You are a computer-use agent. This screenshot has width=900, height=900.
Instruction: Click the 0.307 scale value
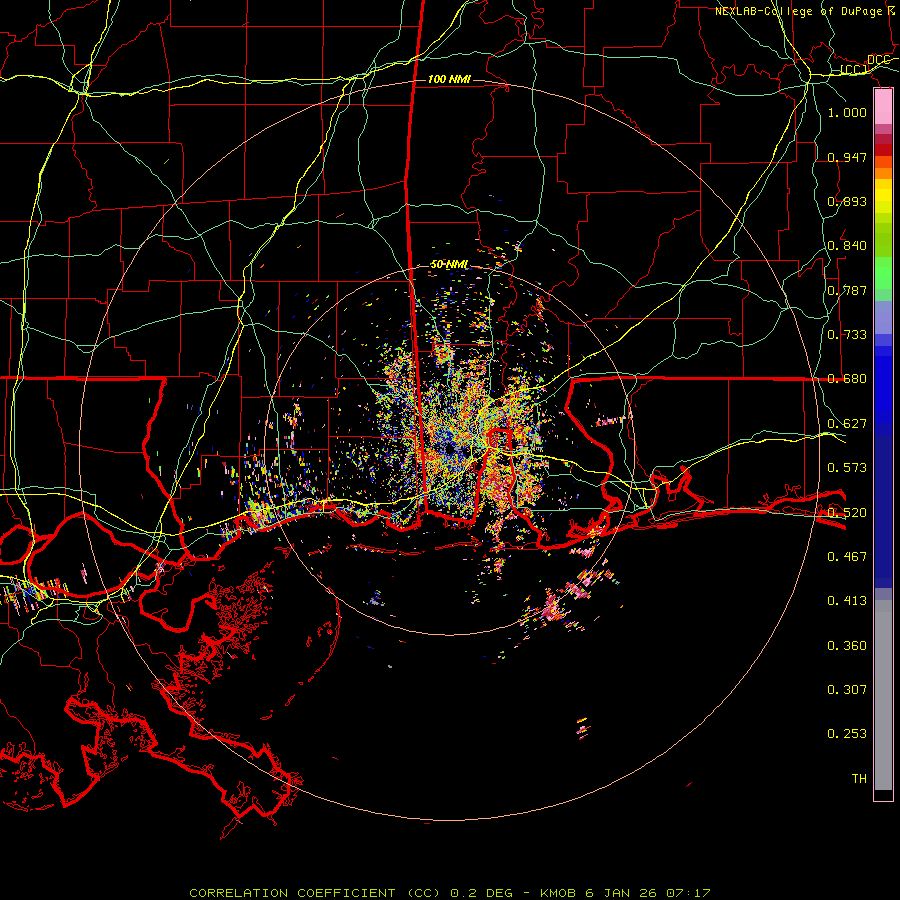coord(847,690)
